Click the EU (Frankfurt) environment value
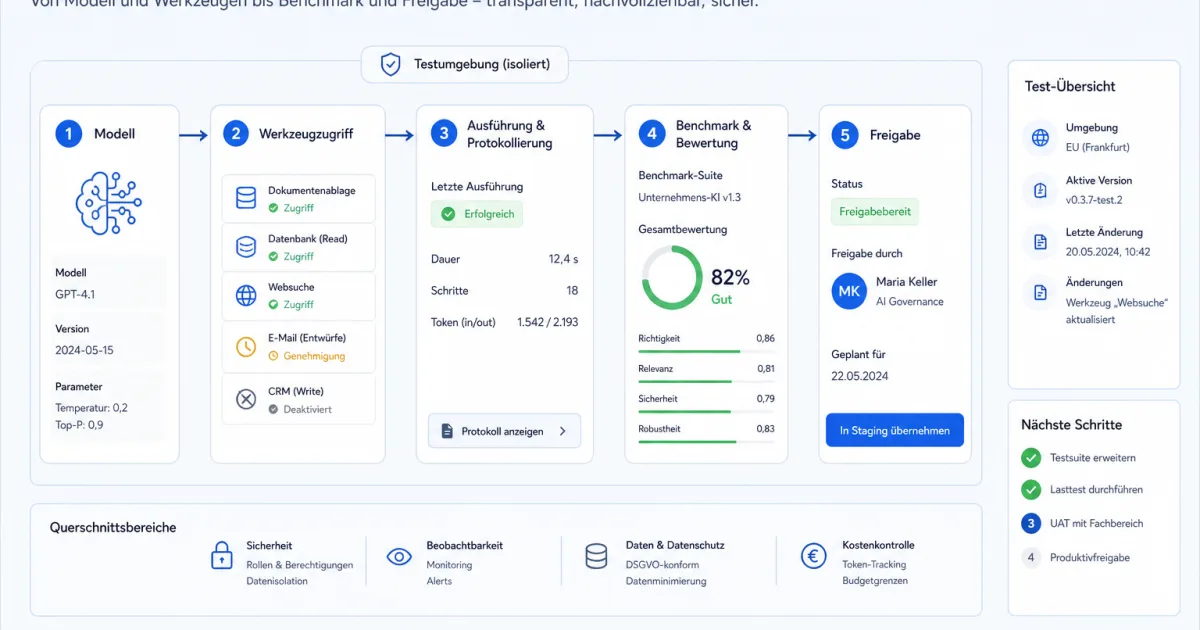The height and width of the screenshot is (630, 1200). point(1099,147)
